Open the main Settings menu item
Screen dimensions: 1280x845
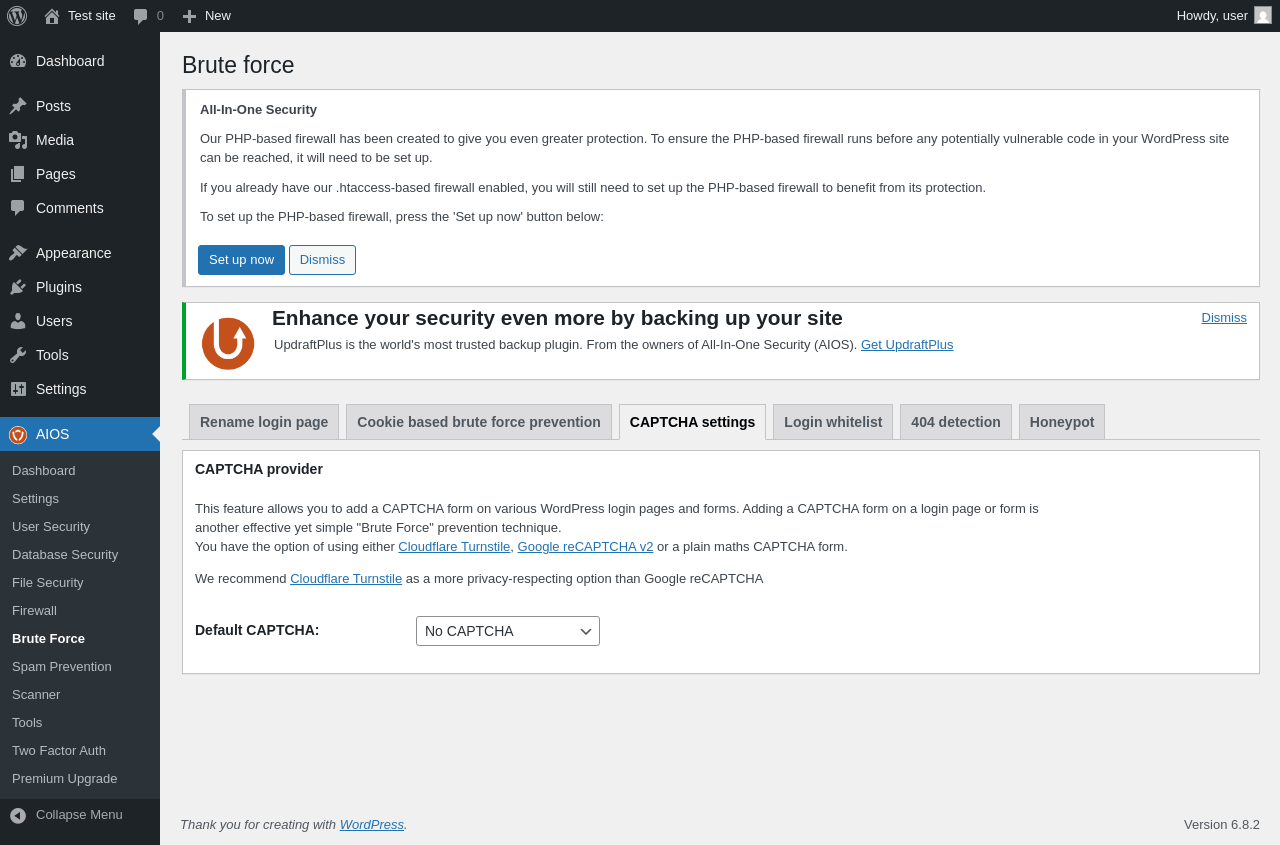tap(80, 389)
